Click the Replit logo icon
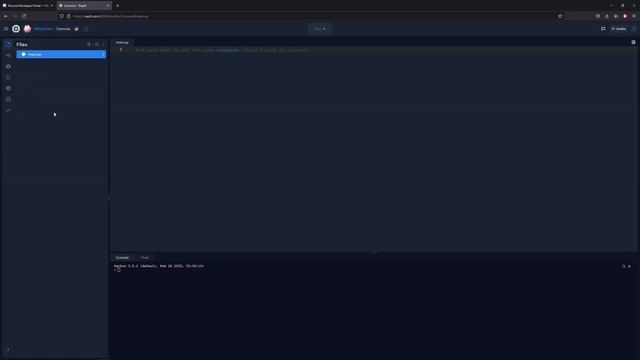This screenshot has width=640, height=360. [x=16, y=29]
